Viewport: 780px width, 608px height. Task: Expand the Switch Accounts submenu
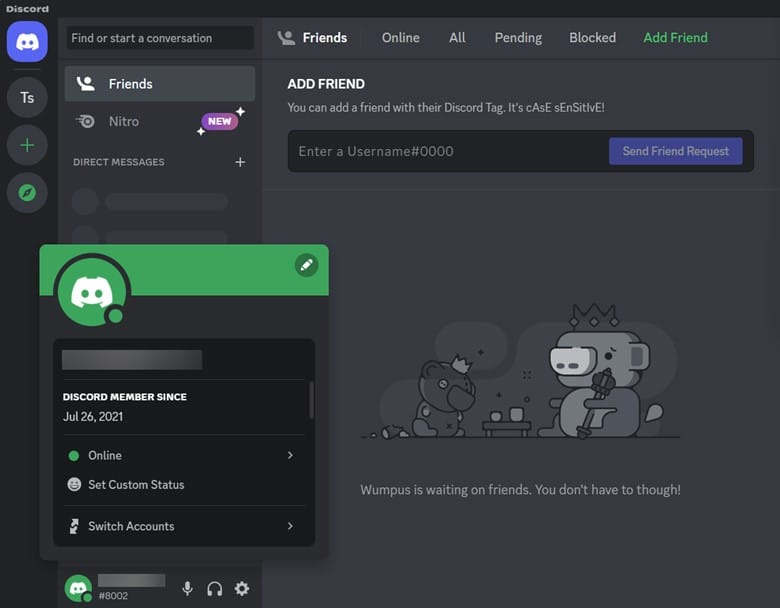[184, 526]
